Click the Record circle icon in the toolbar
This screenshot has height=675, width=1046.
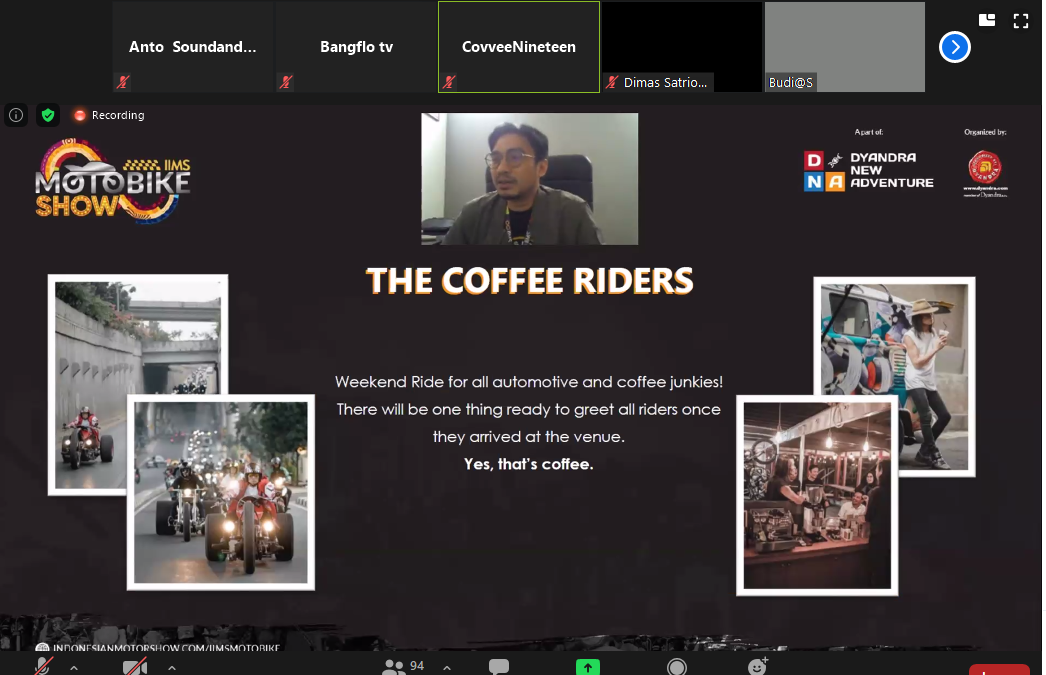(x=677, y=667)
